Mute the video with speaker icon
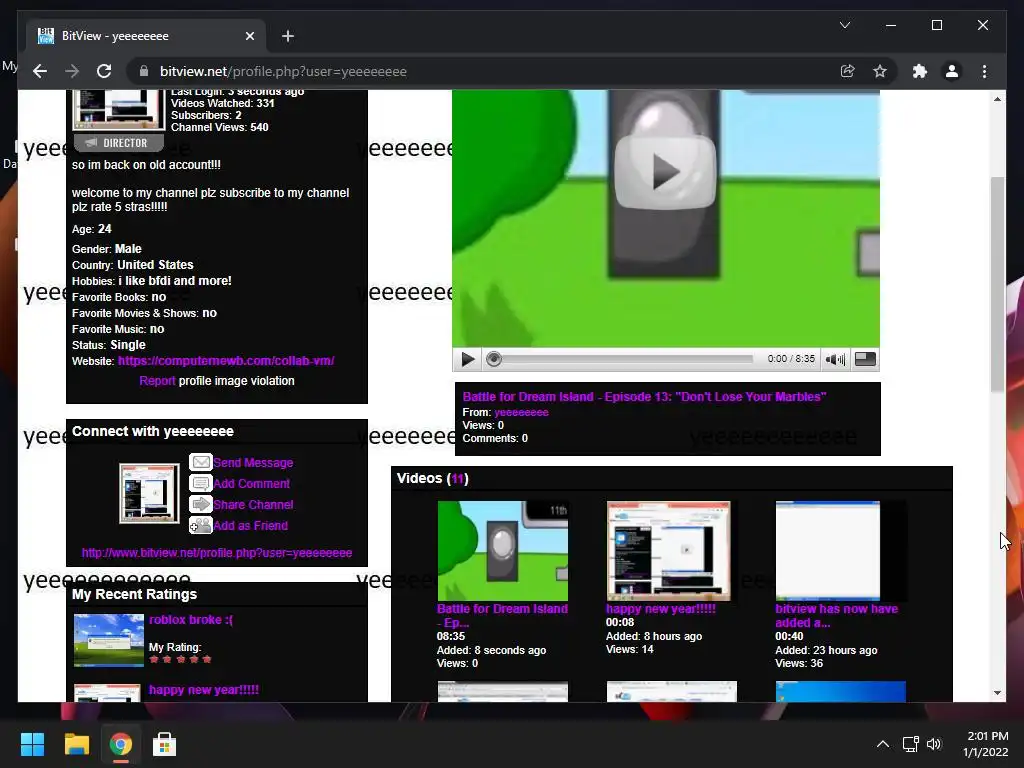The height and width of the screenshot is (768, 1024). tap(835, 359)
